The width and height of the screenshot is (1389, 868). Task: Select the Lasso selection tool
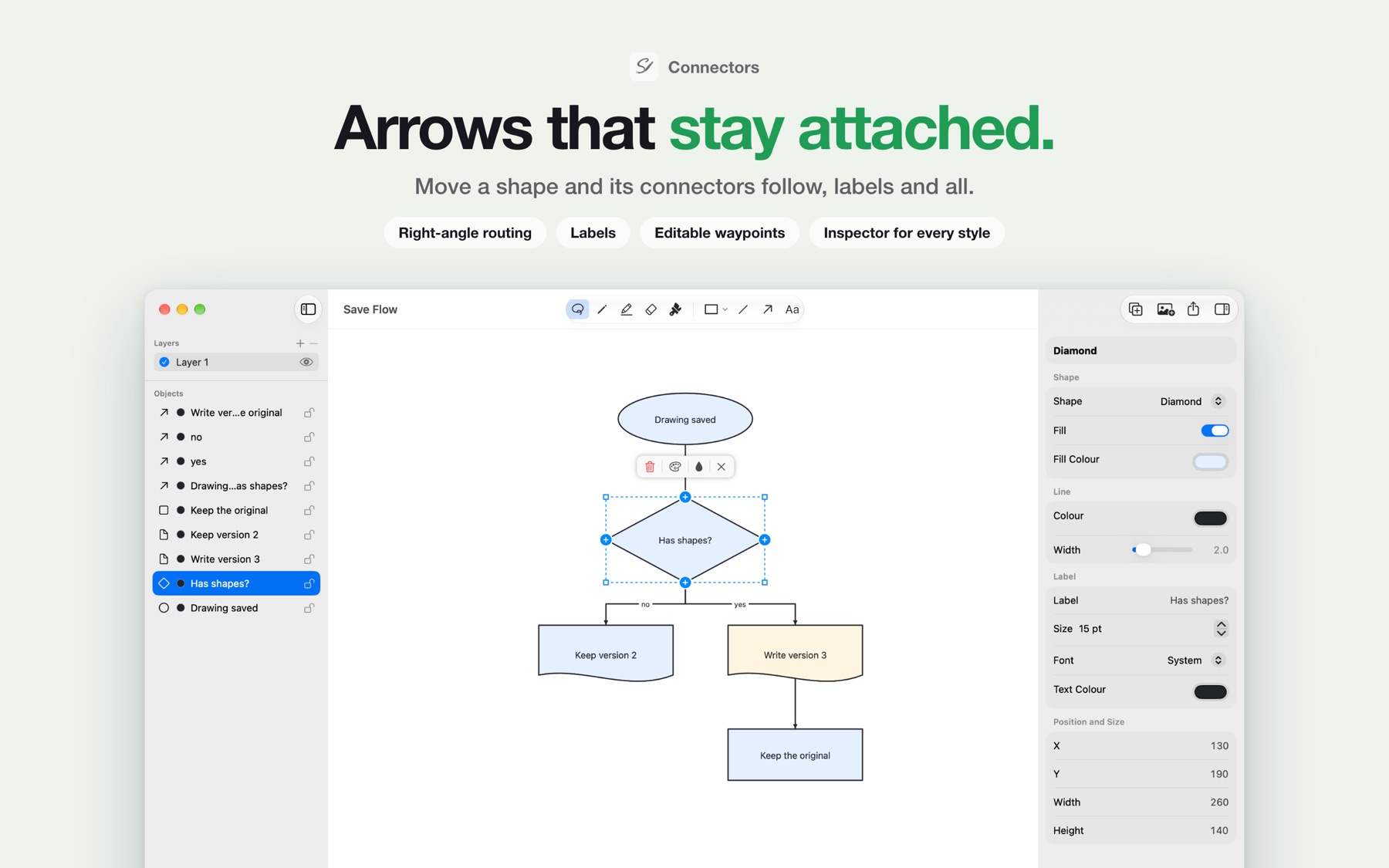(x=577, y=309)
